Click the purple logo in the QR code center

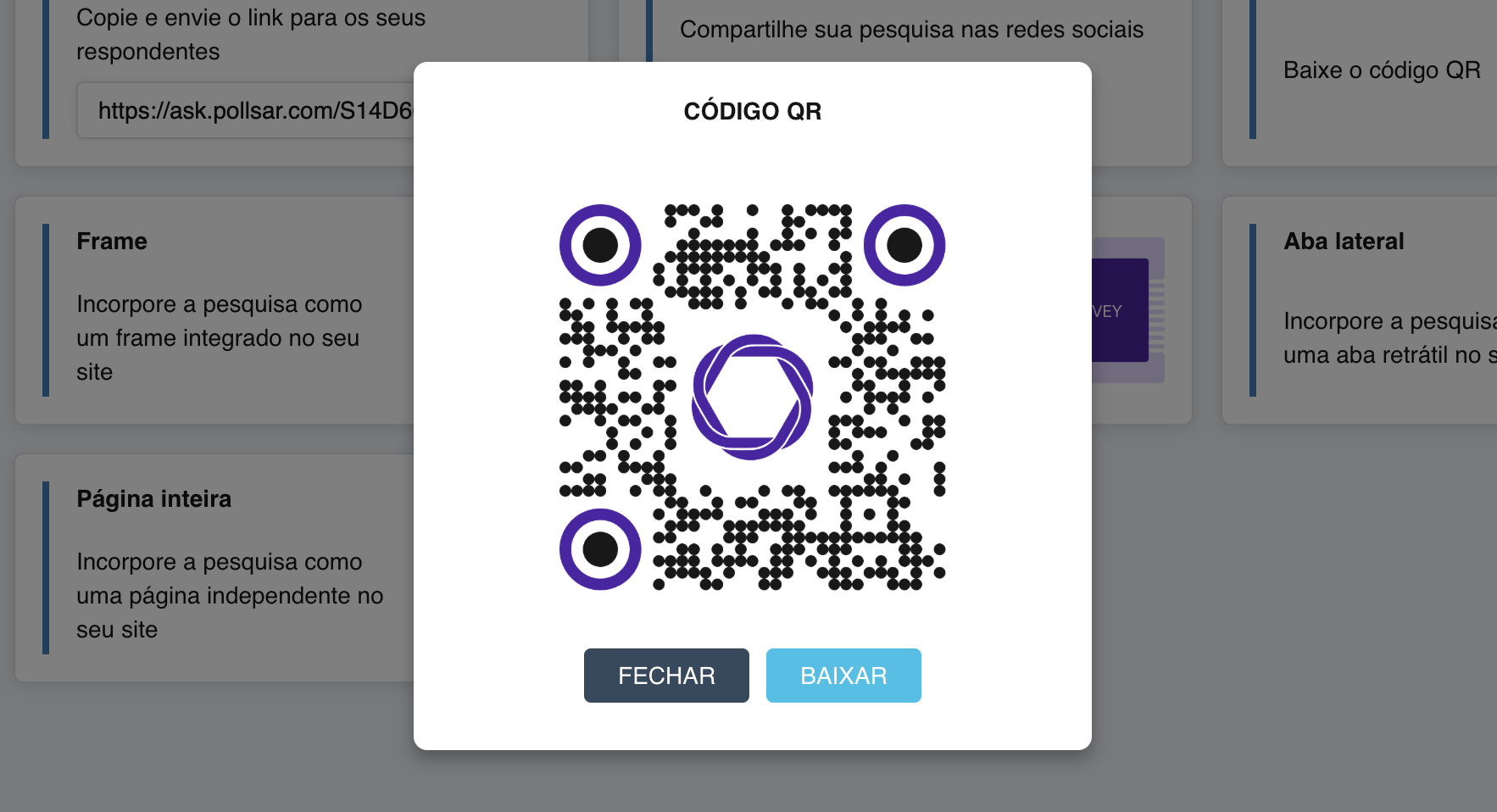(753, 397)
